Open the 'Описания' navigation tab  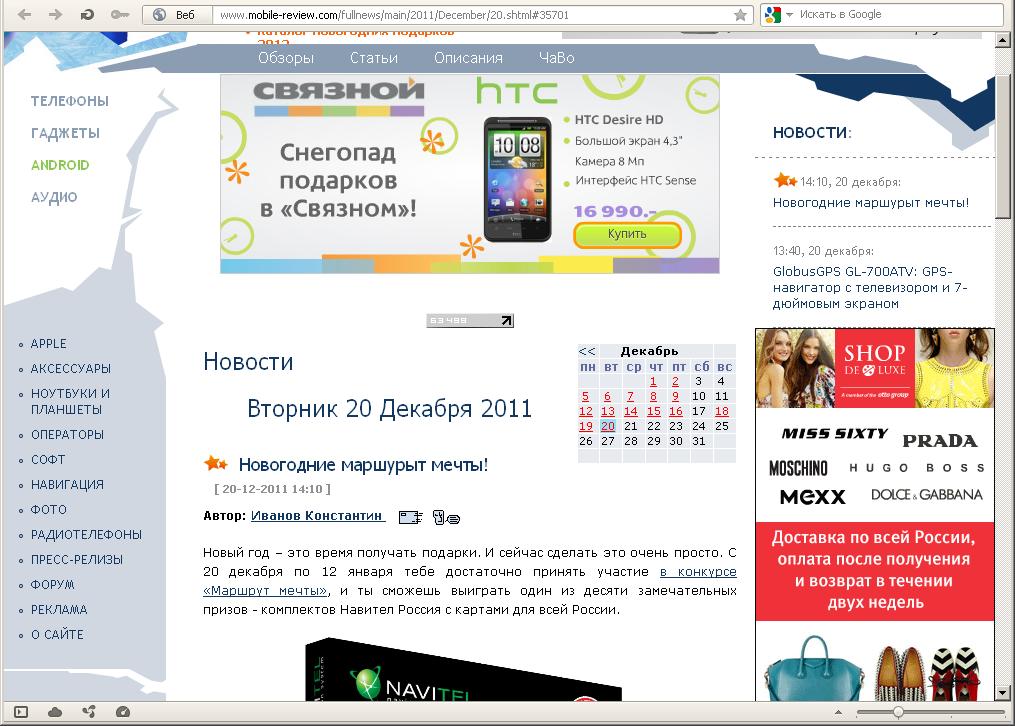coord(468,58)
